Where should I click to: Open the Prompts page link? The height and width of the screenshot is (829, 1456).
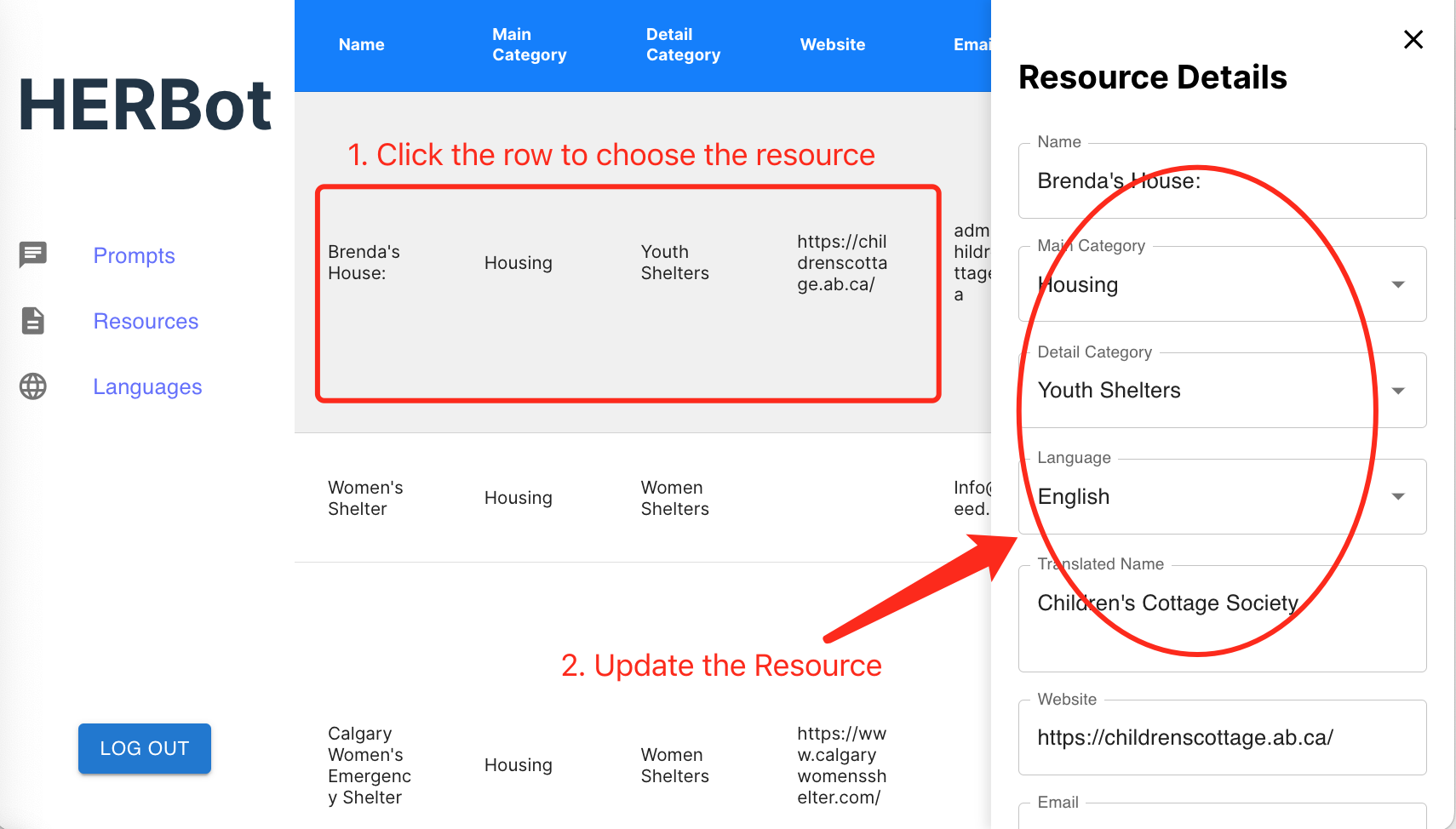[134, 255]
